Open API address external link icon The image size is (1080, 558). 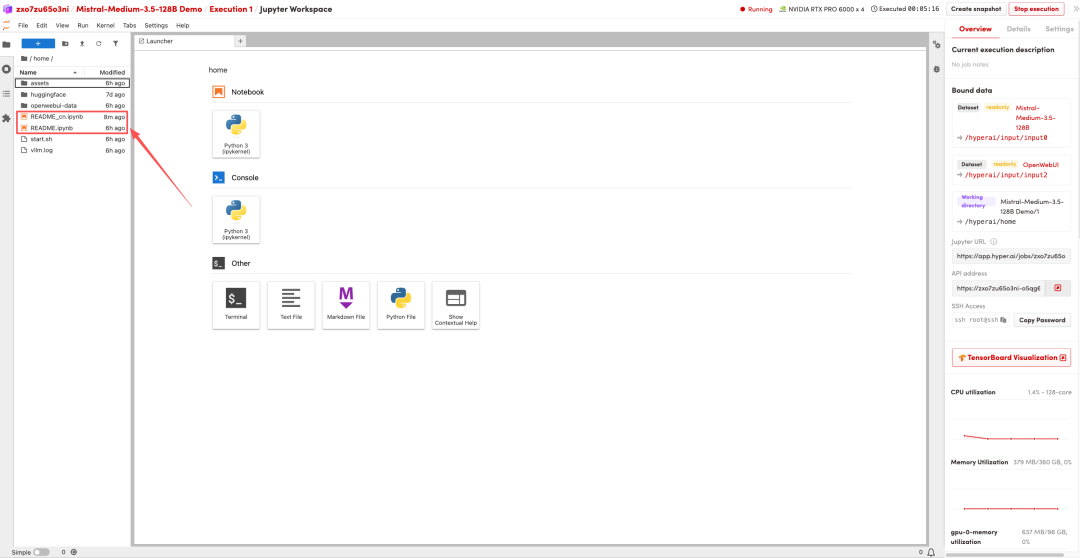(x=1058, y=288)
